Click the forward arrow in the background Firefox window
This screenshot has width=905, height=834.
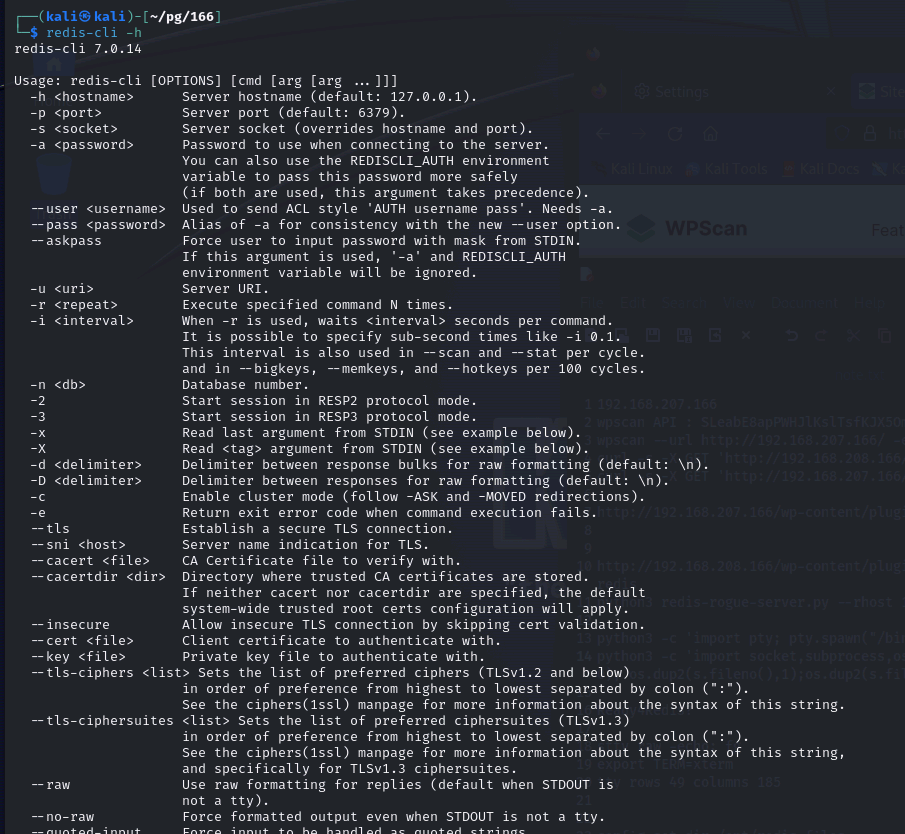click(639, 134)
